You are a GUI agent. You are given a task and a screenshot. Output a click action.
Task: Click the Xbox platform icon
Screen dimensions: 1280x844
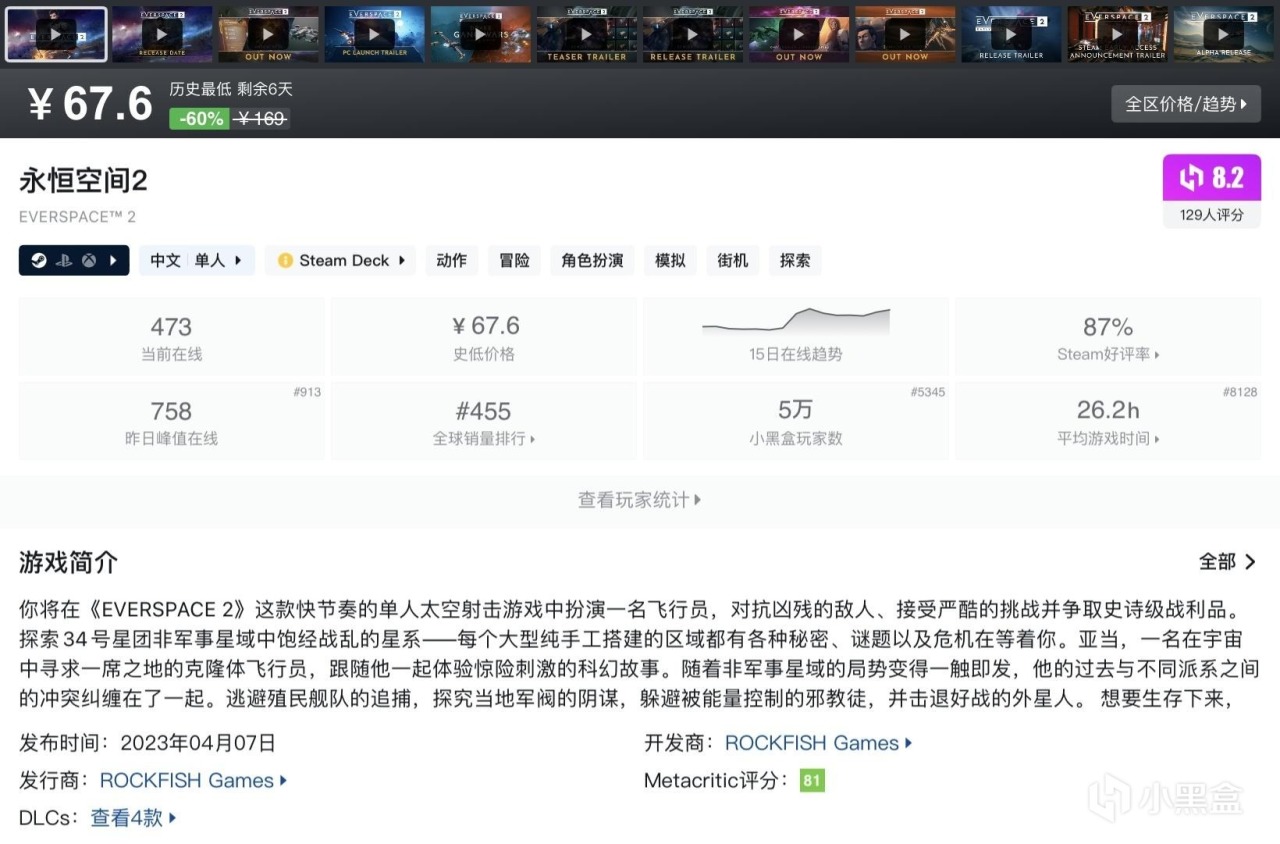point(89,261)
